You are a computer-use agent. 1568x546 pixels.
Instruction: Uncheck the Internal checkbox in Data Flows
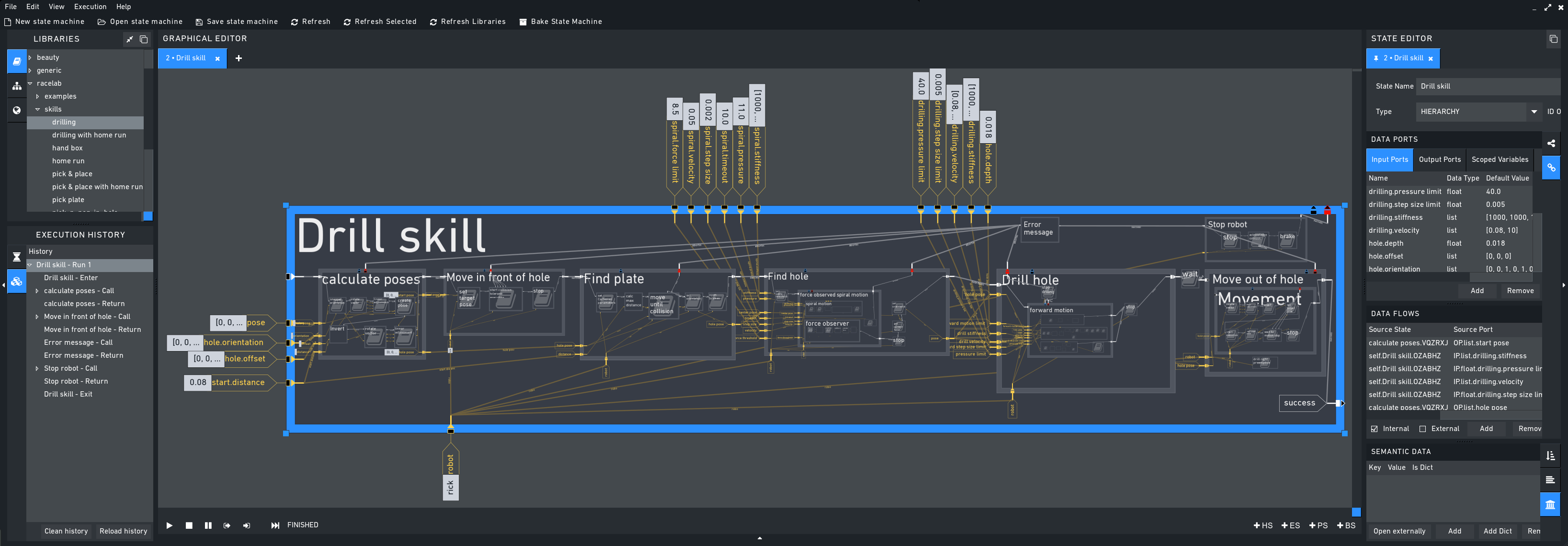click(1375, 429)
